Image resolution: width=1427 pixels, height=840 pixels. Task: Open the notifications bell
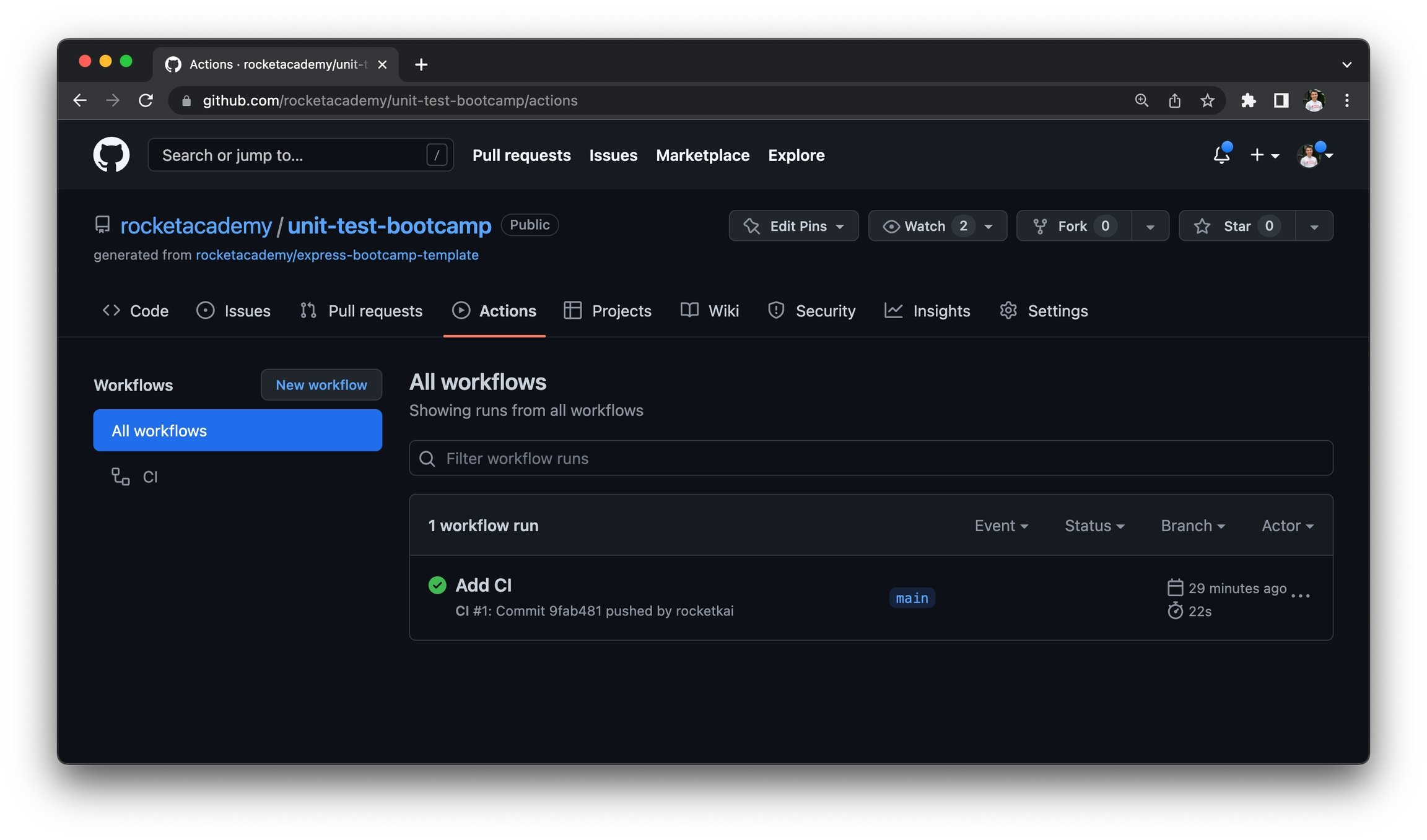coord(1221,155)
